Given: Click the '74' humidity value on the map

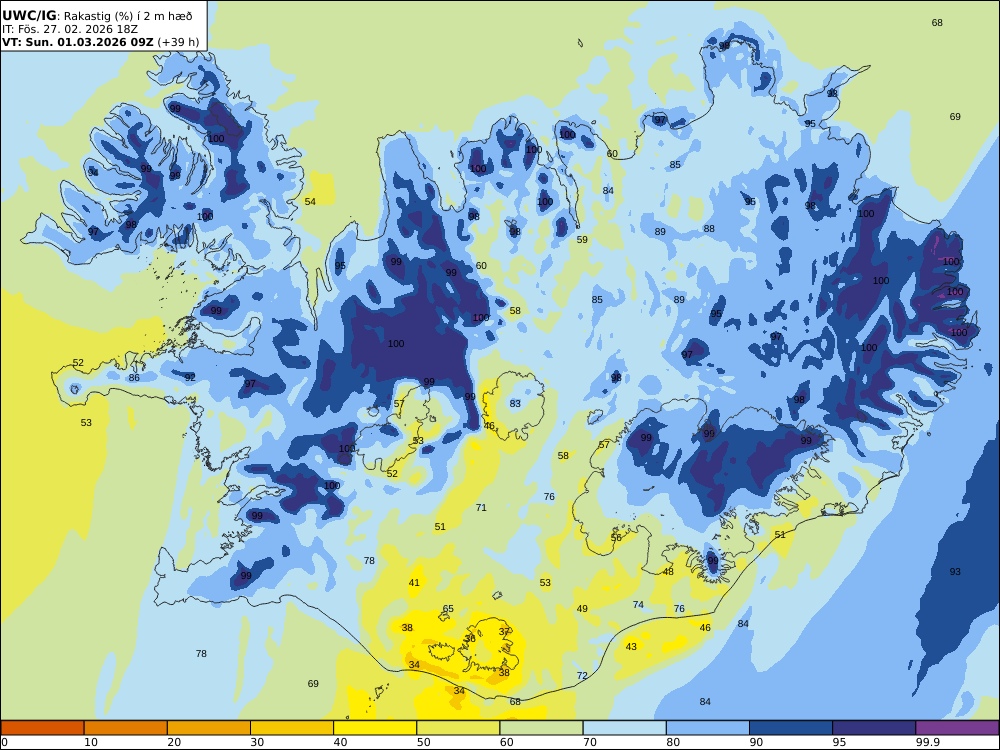Looking at the screenshot, I should tap(638, 605).
